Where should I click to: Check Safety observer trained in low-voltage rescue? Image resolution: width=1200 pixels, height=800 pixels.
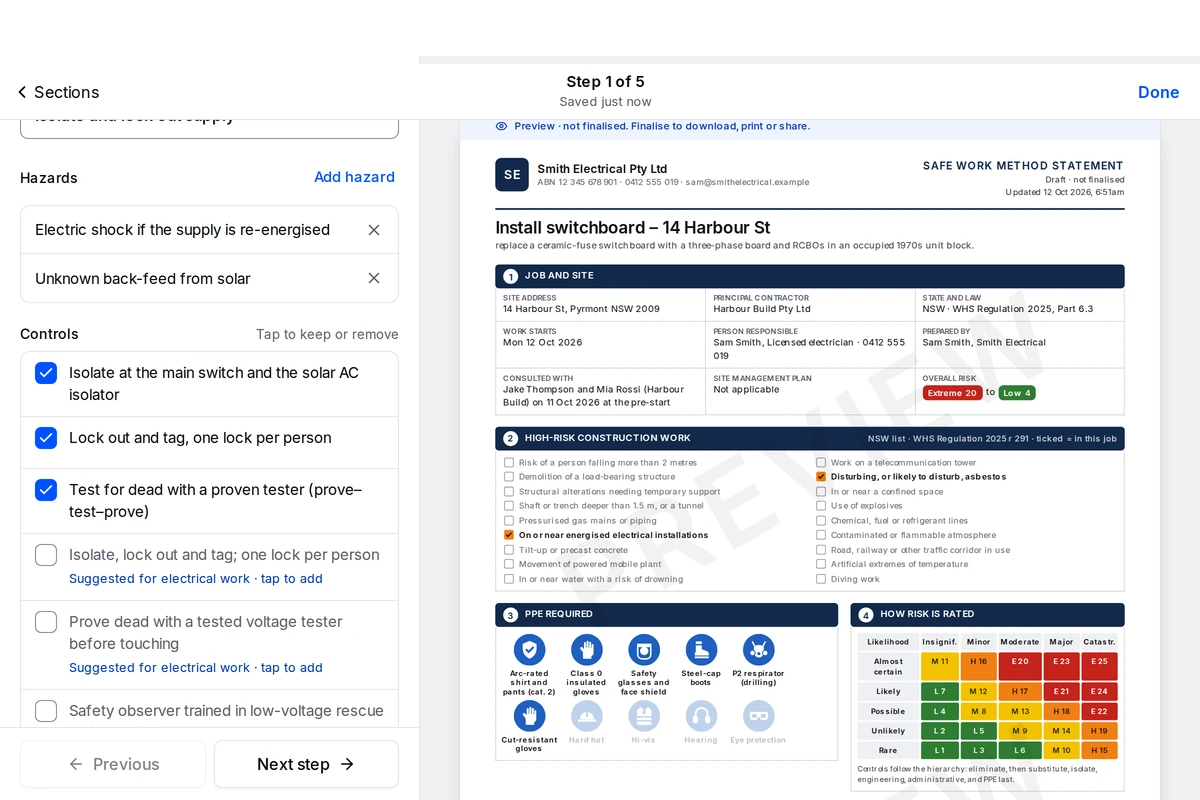(x=46, y=711)
